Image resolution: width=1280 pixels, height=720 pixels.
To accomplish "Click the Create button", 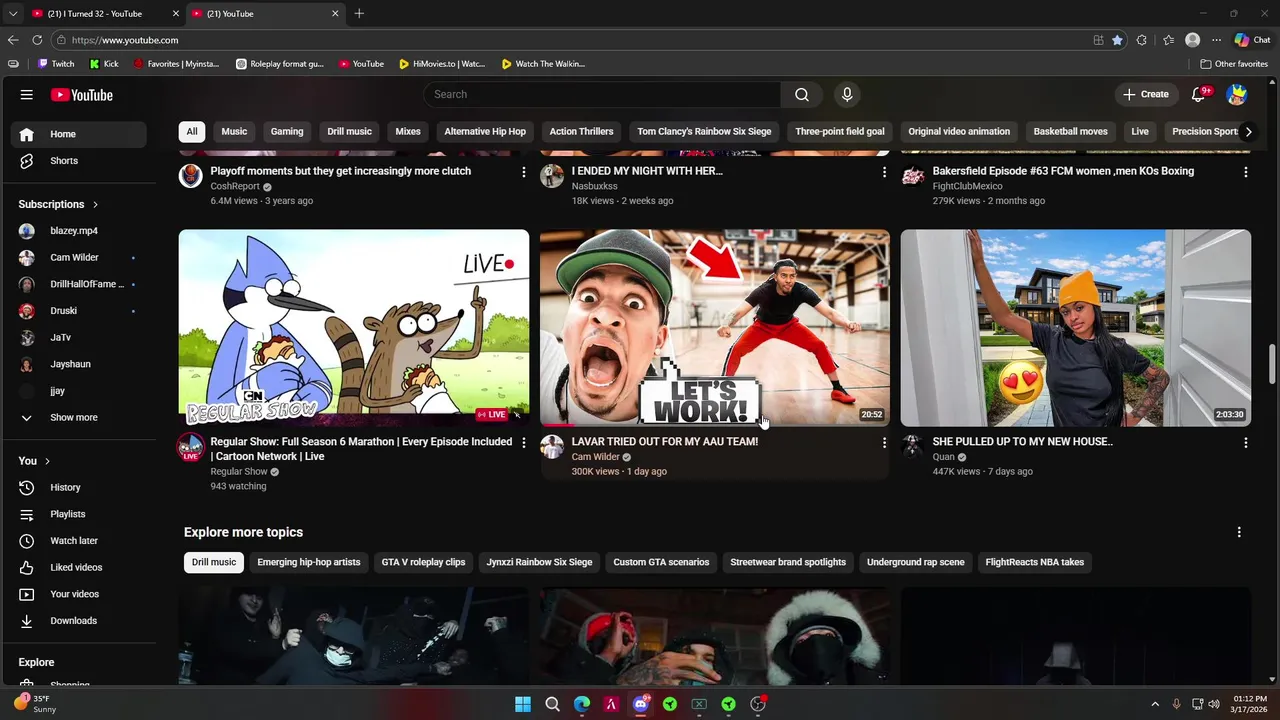I will coord(1146,94).
